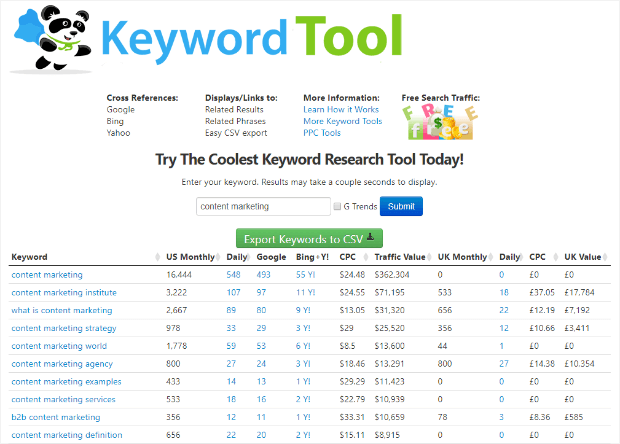Open 'content marketing world' keyword link
Image resolution: width=620 pixels, height=444 pixels.
pyautogui.click(x=59, y=346)
